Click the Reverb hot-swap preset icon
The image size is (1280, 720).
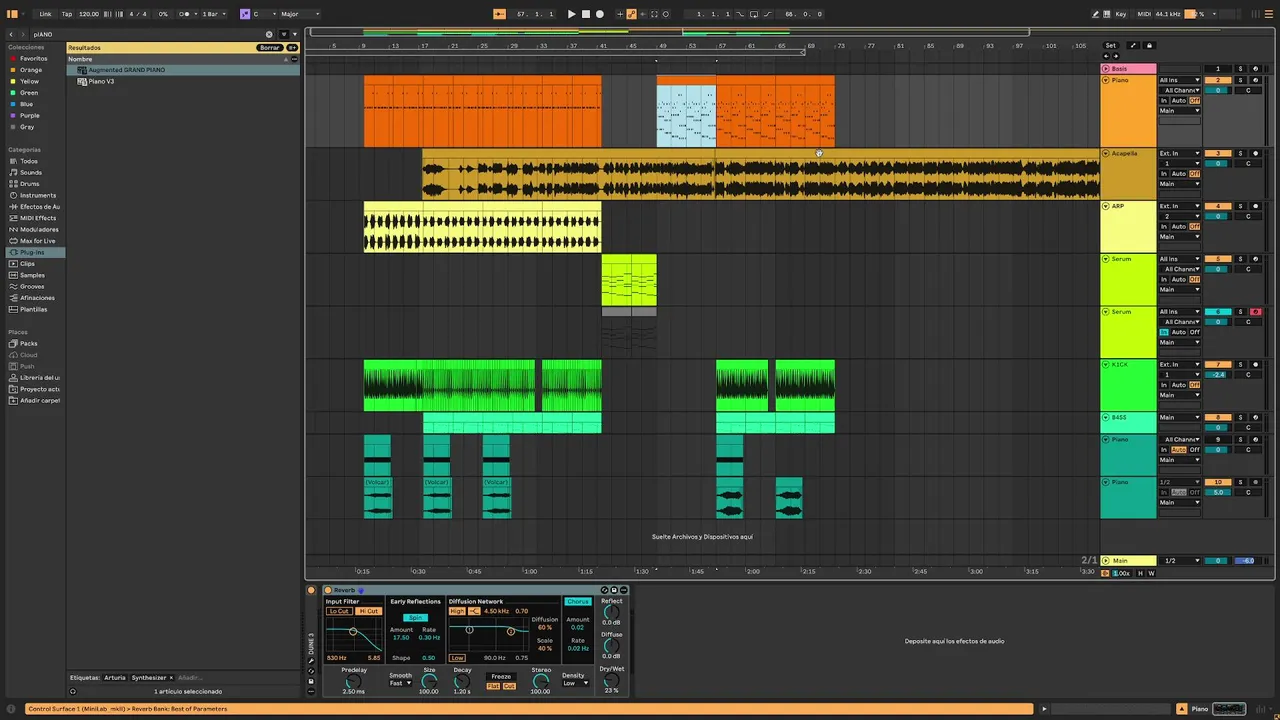pos(604,590)
